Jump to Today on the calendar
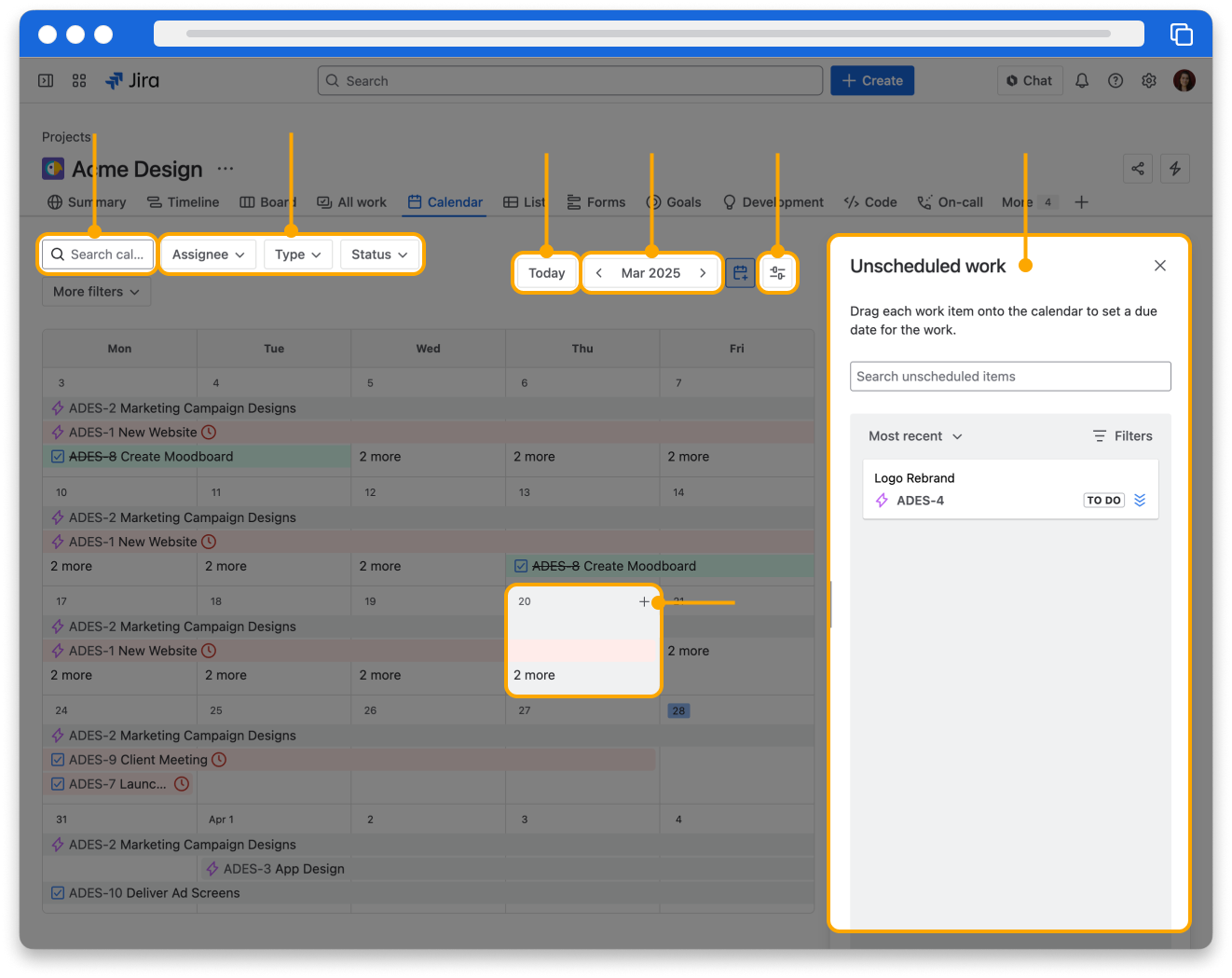 [x=547, y=273]
